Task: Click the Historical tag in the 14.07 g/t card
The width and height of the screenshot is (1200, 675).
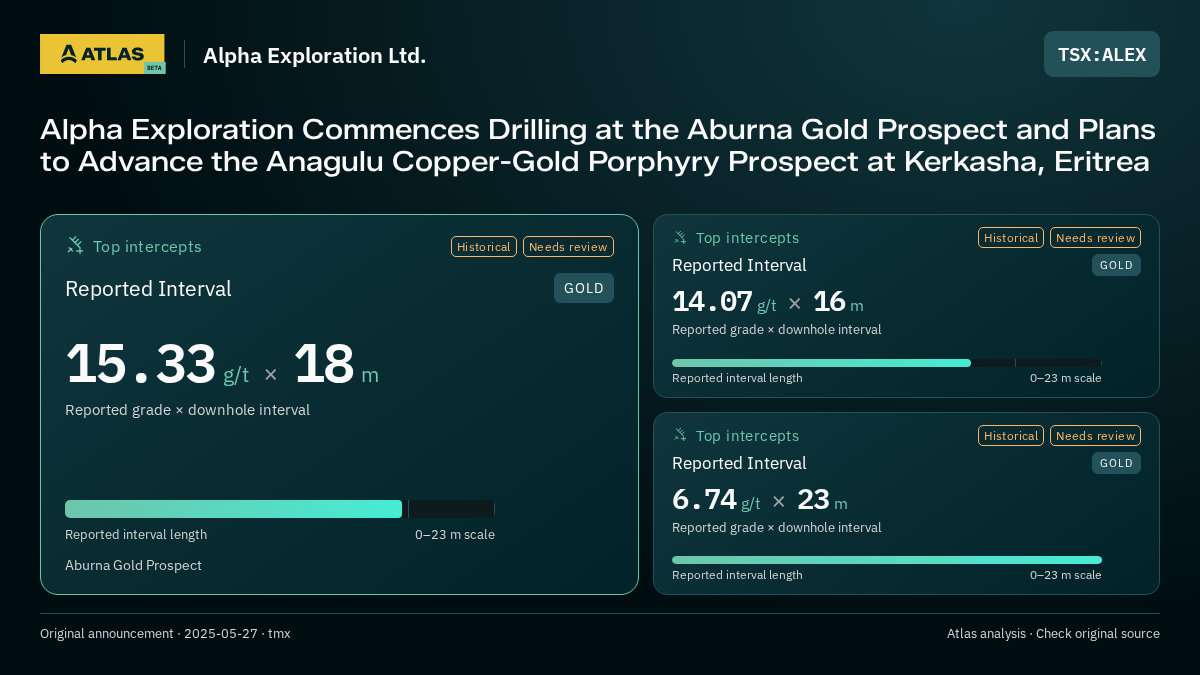Action: pyautogui.click(x=1011, y=237)
